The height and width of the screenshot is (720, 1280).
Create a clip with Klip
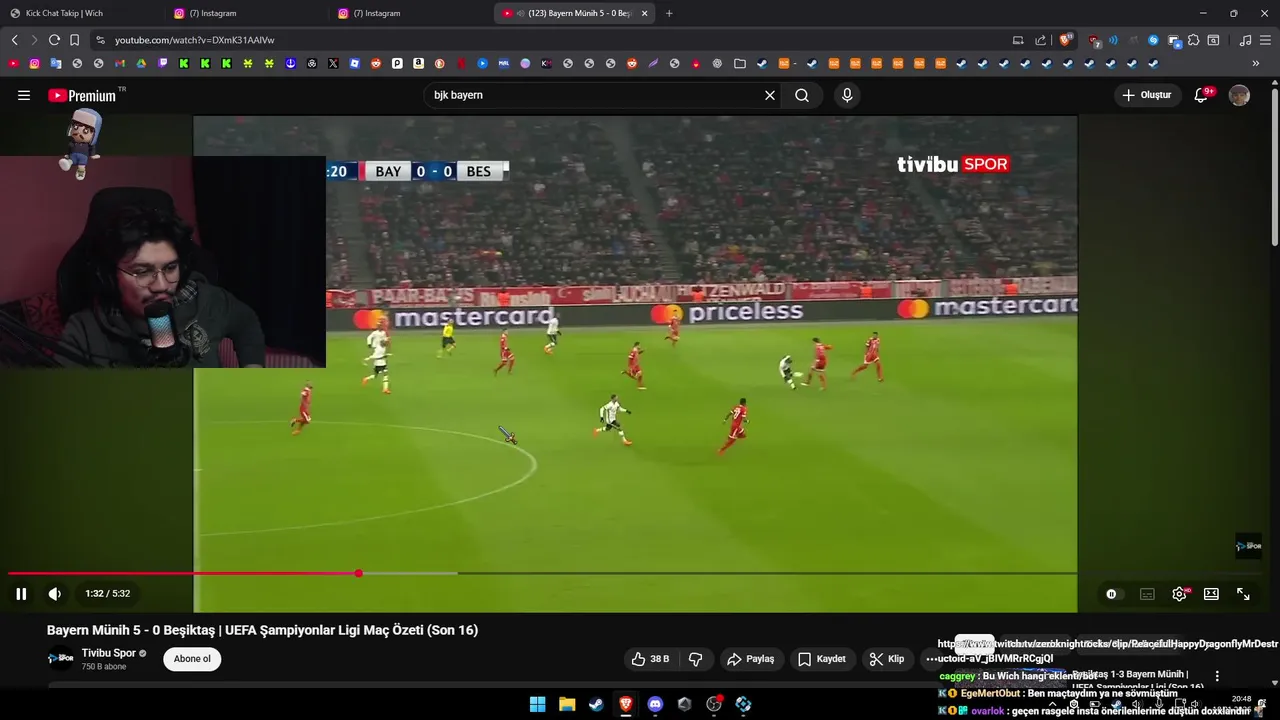tap(886, 659)
